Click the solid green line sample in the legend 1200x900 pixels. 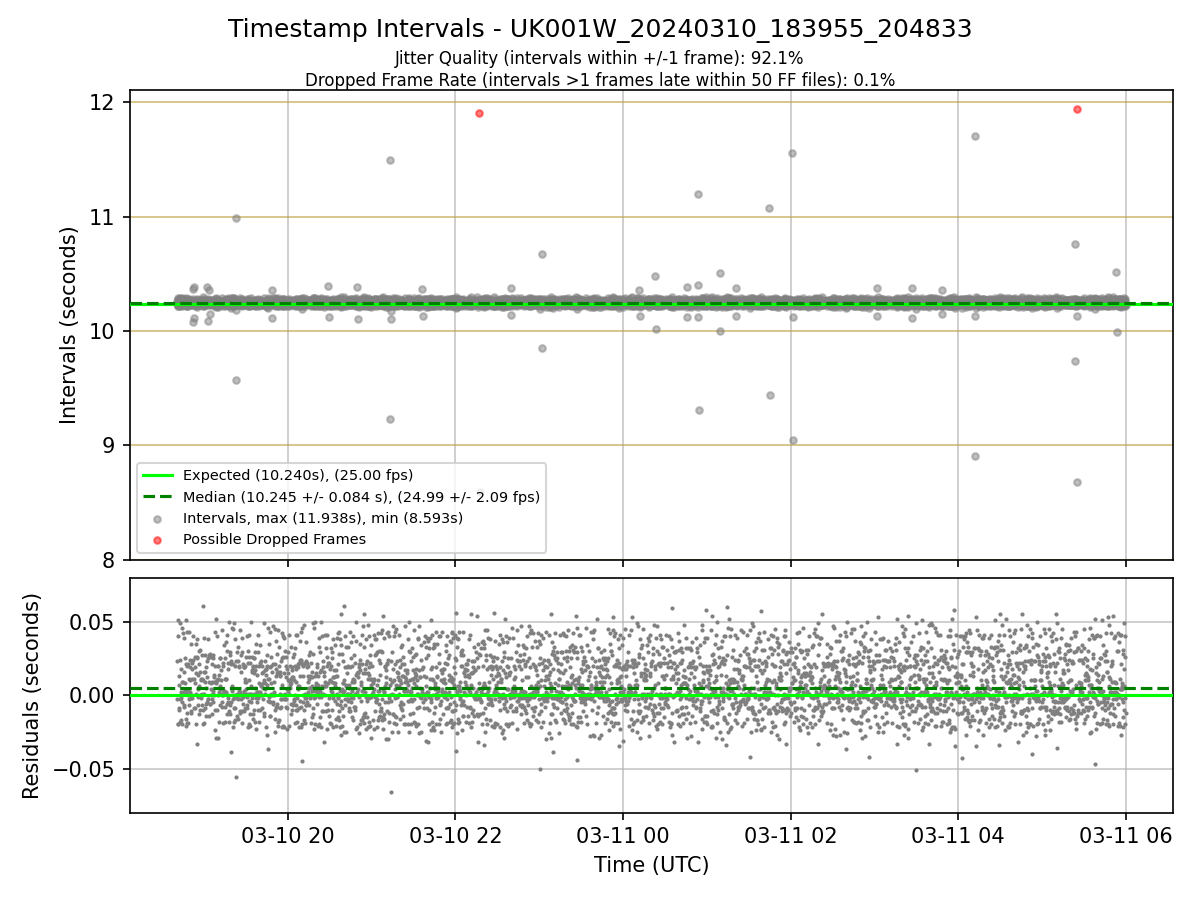pos(158,475)
